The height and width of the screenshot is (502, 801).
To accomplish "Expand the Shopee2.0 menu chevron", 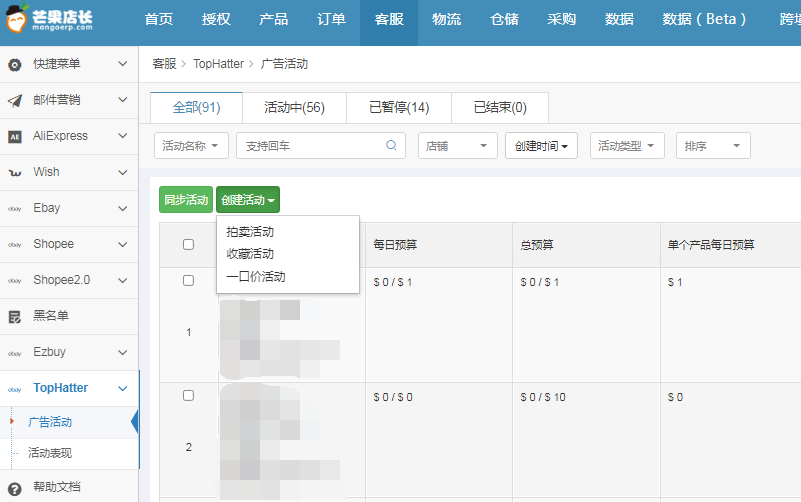I will [x=123, y=280].
